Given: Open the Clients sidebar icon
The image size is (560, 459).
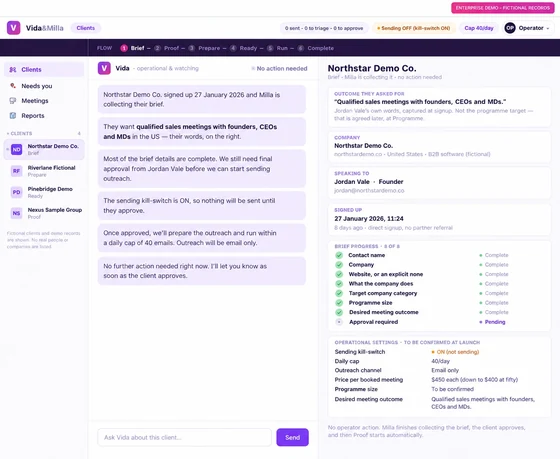Looking at the screenshot, I should coord(13,70).
